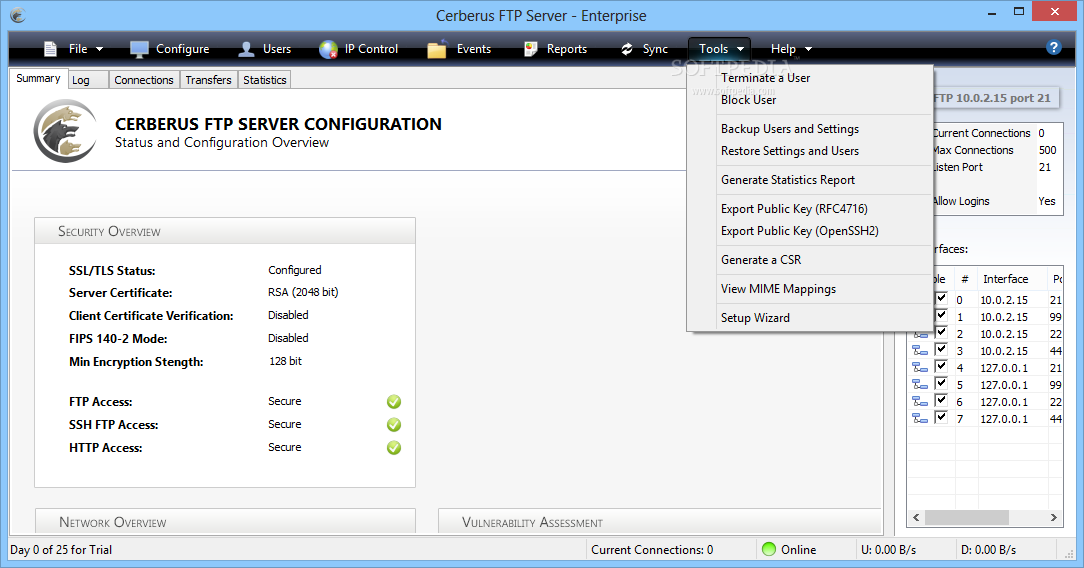Click the Security Overview section header
Image resolution: width=1084 pixels, height=568 pixels.
tap(225, 231)
